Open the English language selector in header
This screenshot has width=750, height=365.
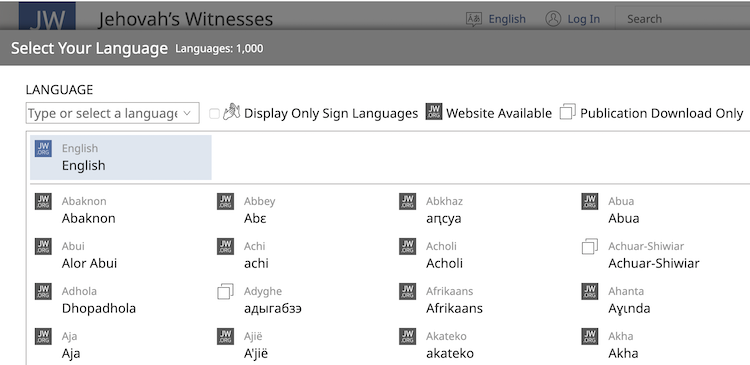pyautogui.click(x=496, y=19)
